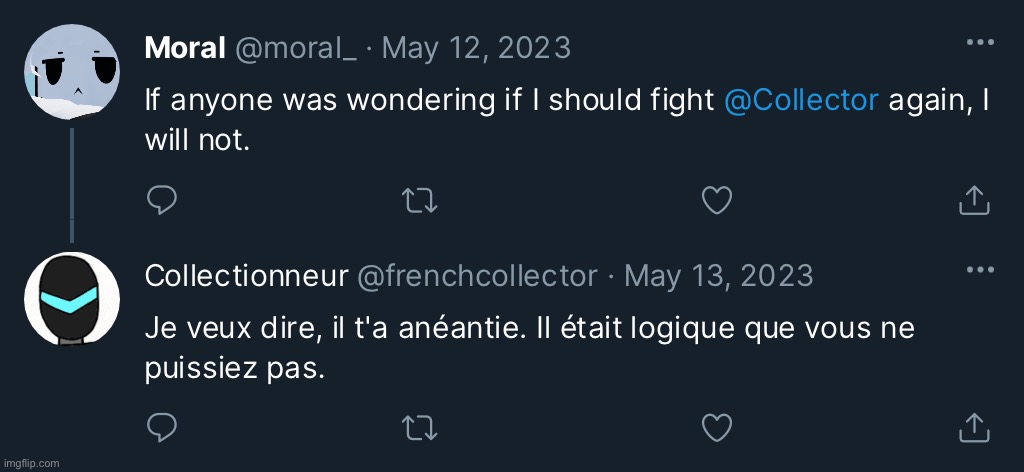Click the @moral_ handle
This screenshot has width=1024, height=472.
(295, 47)
